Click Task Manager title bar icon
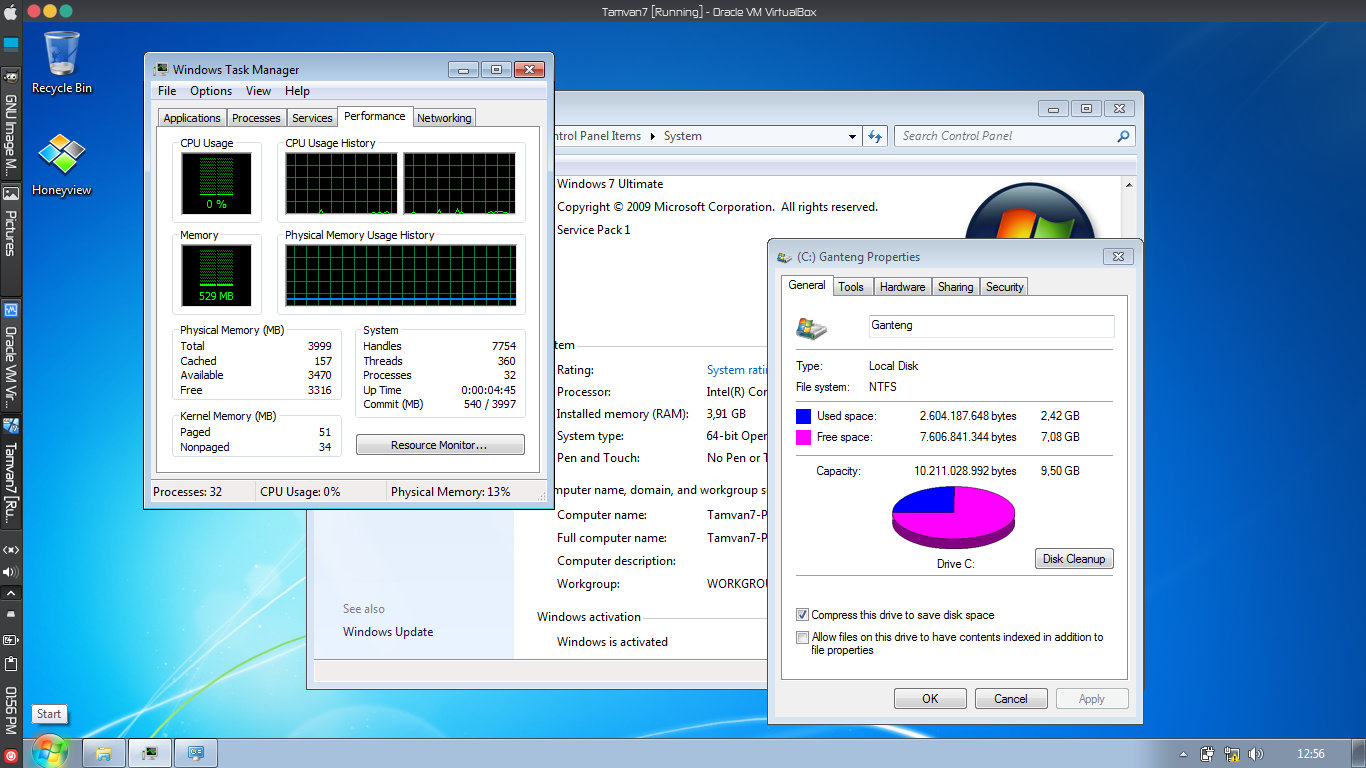The image size is (1366, 768). tap(160, 70)
